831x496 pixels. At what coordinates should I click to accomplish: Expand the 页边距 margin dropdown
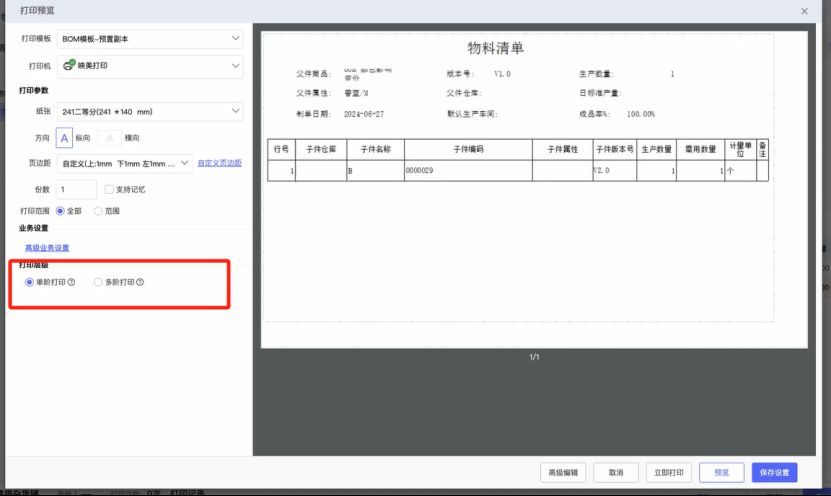point(124,163)
